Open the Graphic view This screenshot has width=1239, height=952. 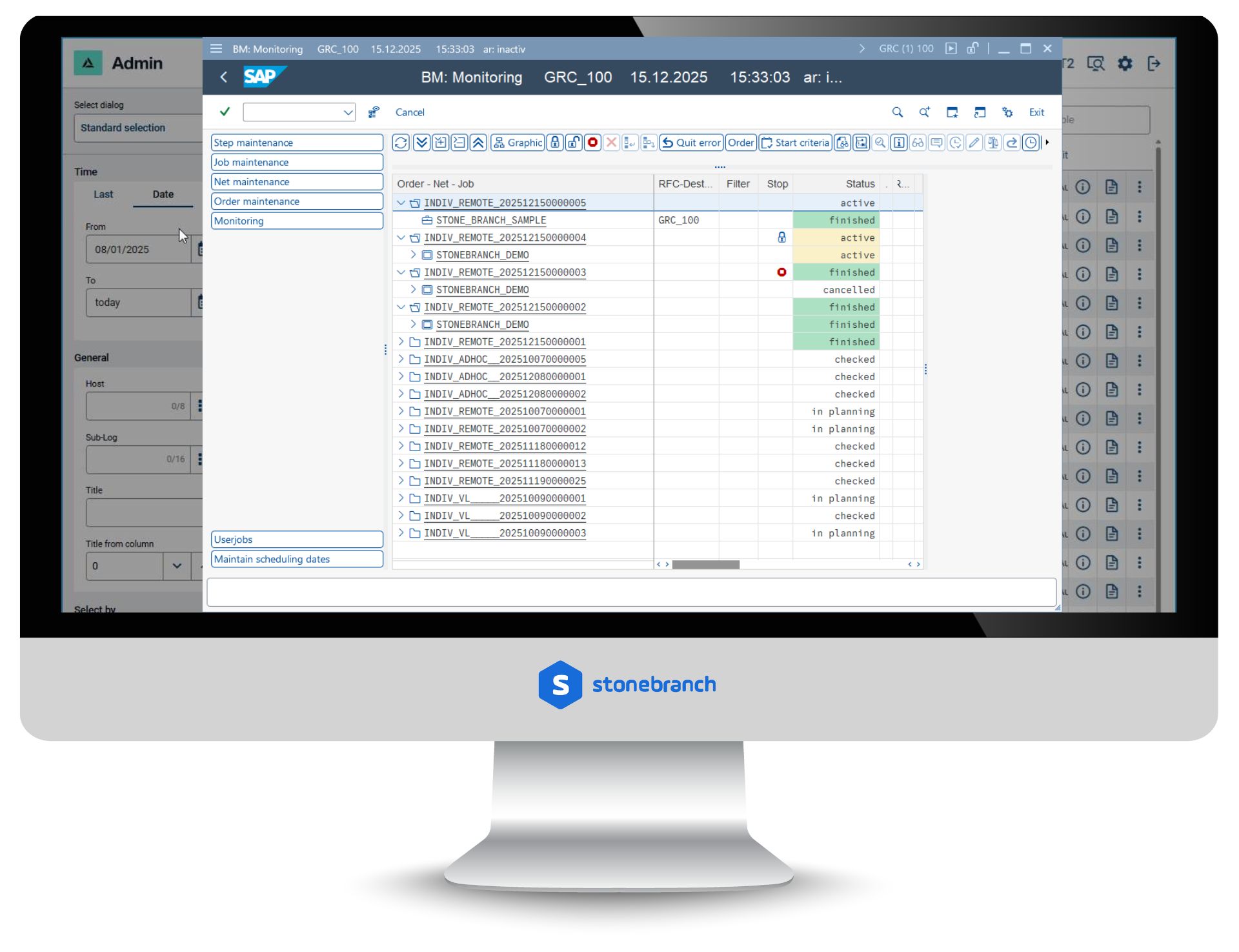click(518, 143)
